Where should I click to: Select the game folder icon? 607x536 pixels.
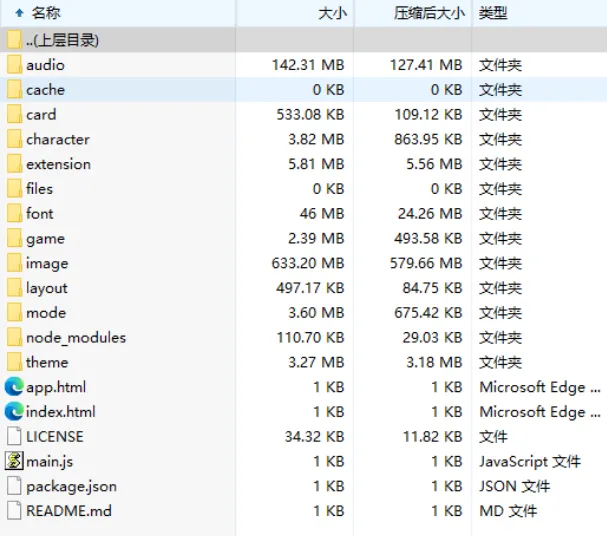[x=14, y=238]
